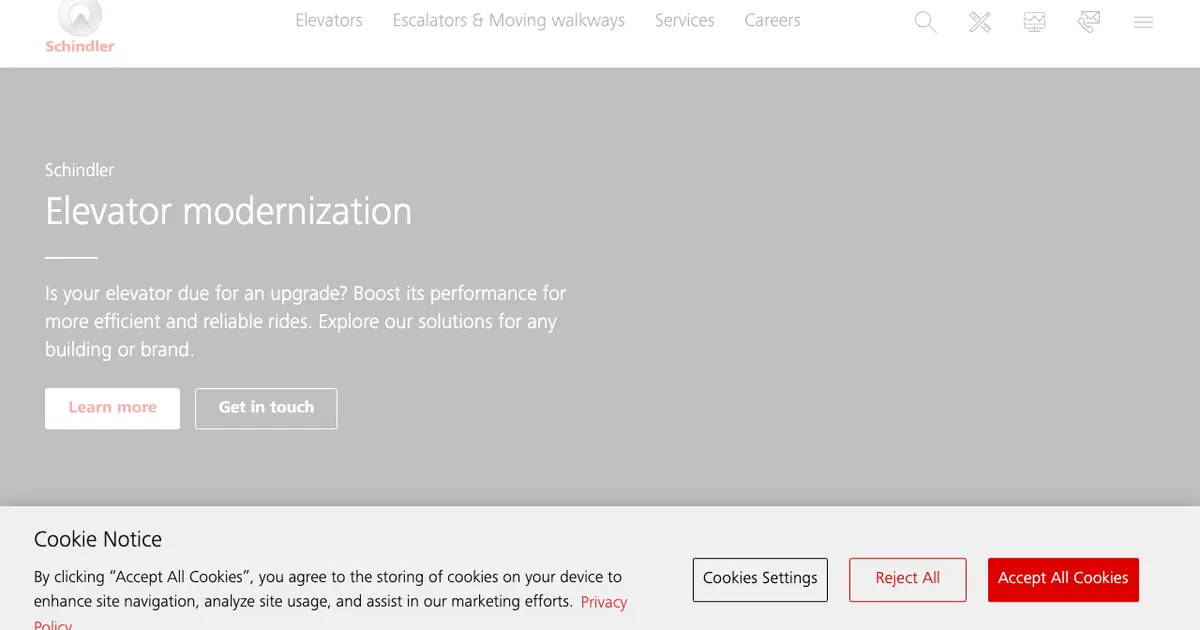Image resolution: width=1200 pixels, height=630 pixels.
Task: Open the phone and envelope contact icon
Action: pos(1089,21)
